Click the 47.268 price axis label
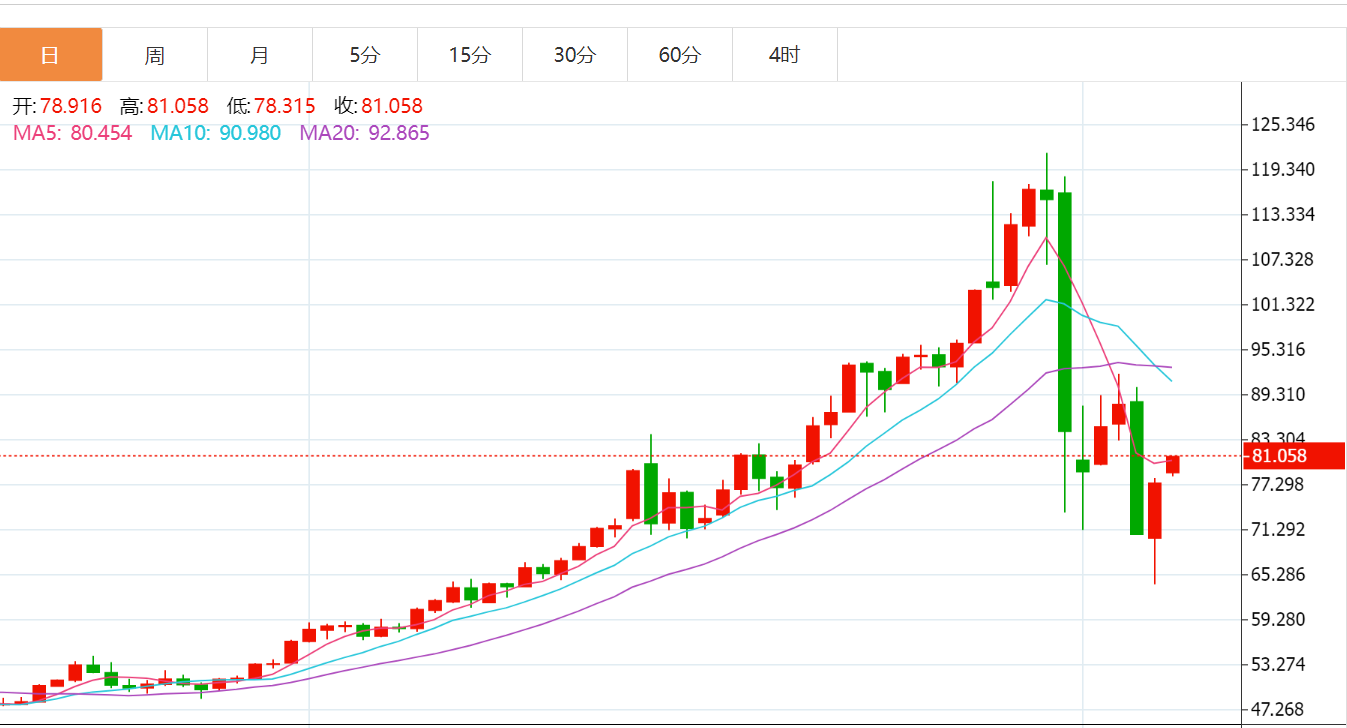 1283,710
